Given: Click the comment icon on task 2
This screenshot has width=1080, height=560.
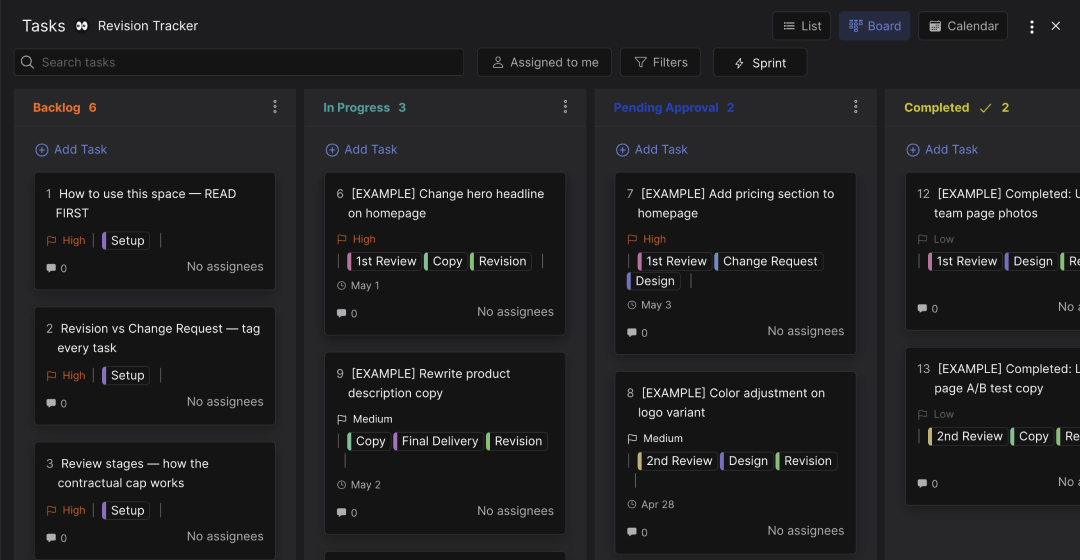Looking at the screenshot, I should click(51, 403).
